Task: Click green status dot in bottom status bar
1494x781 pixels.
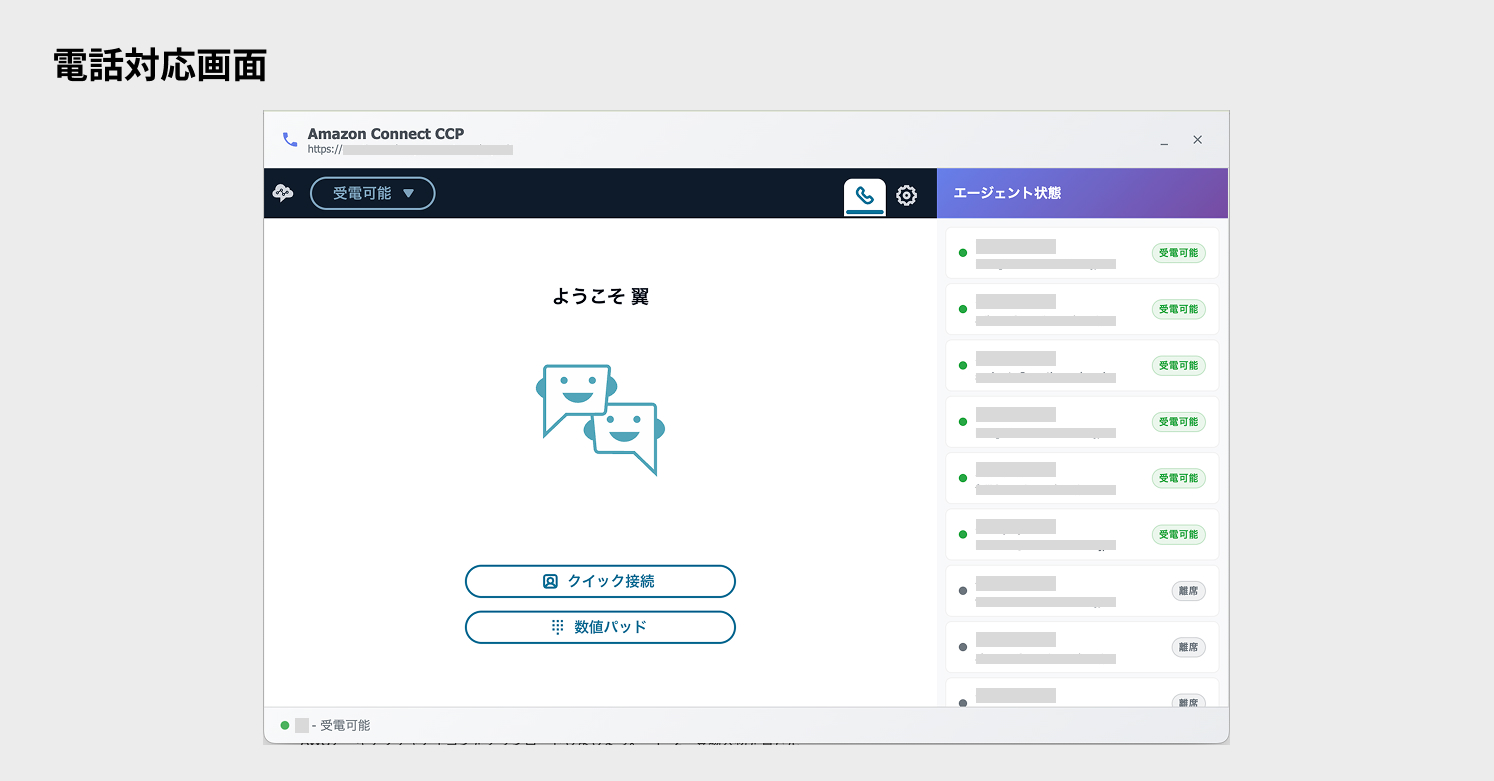Action: (x=285, y=725)
